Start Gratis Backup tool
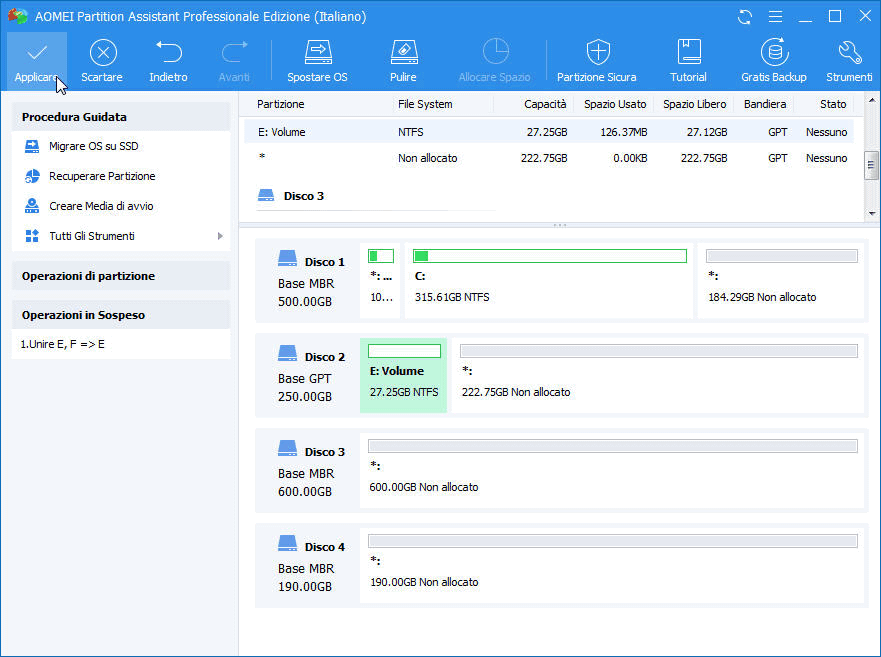Viewport: 881px width, 657px height. (773, 54)
